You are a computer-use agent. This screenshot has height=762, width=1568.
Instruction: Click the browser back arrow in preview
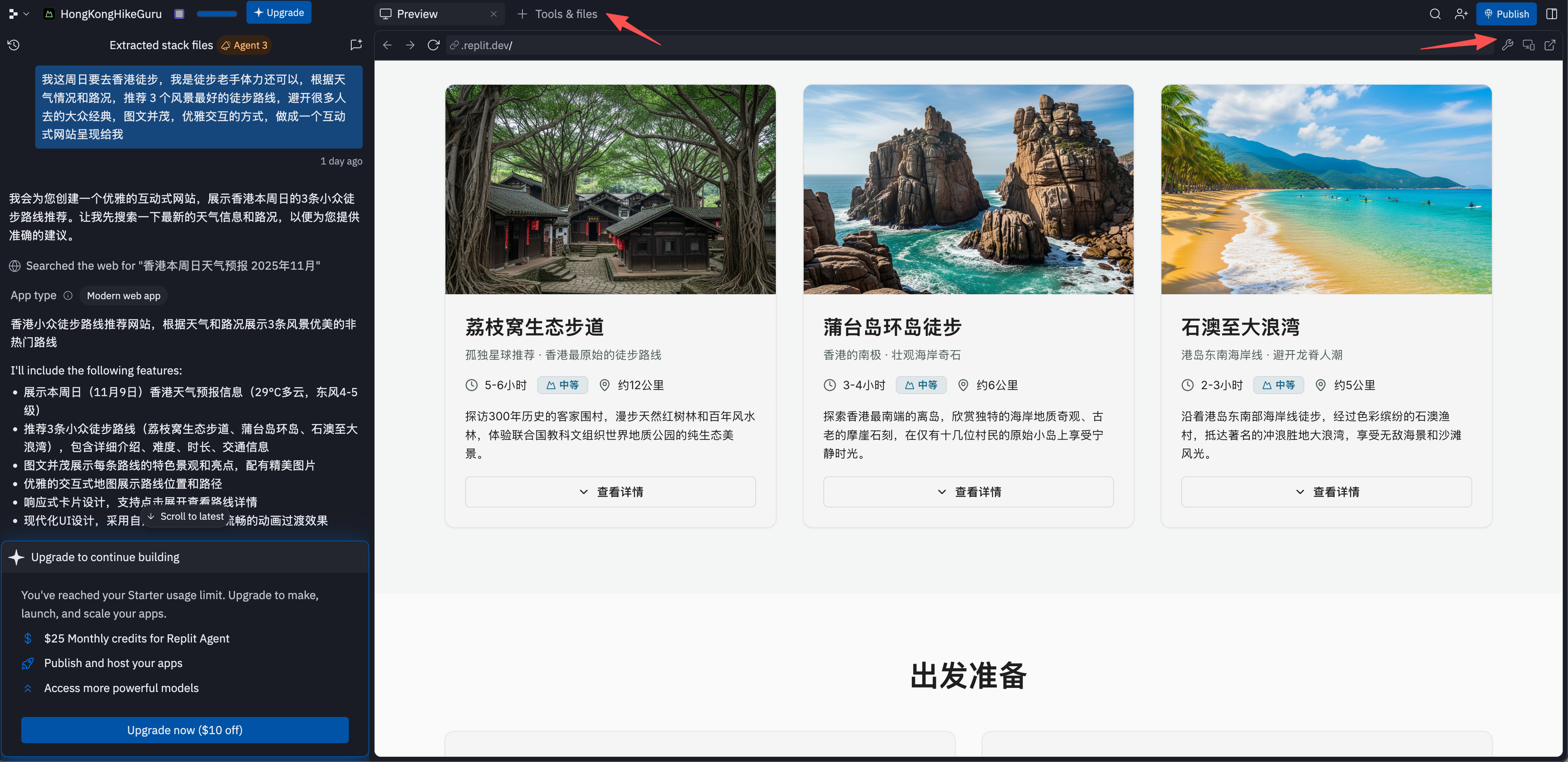click(x=387, y=45)
